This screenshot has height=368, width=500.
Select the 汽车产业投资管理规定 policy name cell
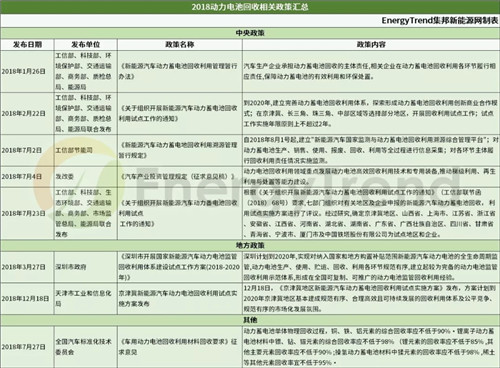(x=180, y=177)
